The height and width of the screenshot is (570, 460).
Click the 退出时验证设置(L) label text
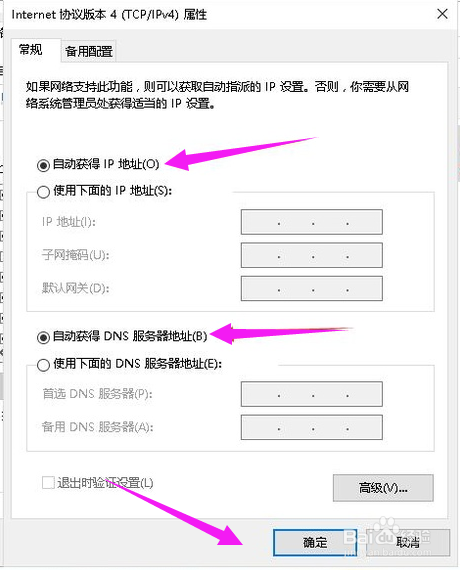pos(105,483)
